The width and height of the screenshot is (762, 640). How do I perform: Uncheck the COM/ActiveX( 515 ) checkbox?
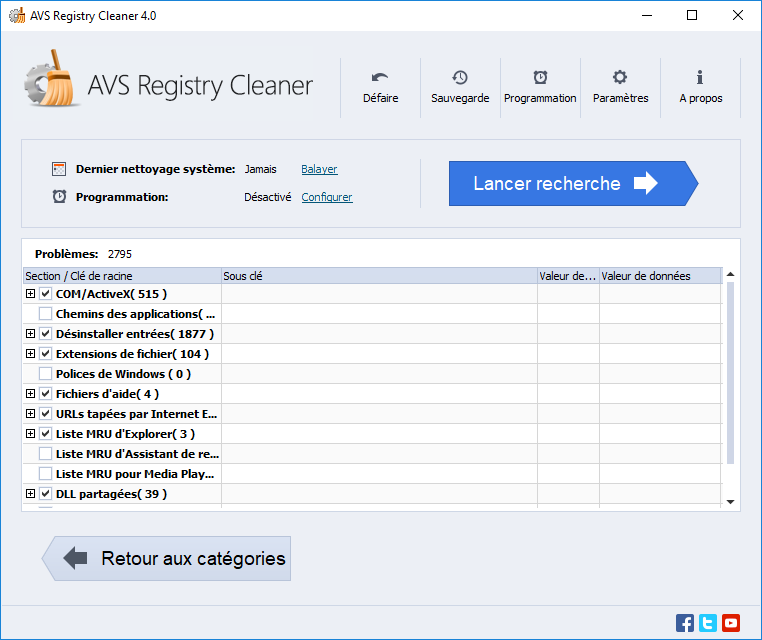tap(46, 294)
